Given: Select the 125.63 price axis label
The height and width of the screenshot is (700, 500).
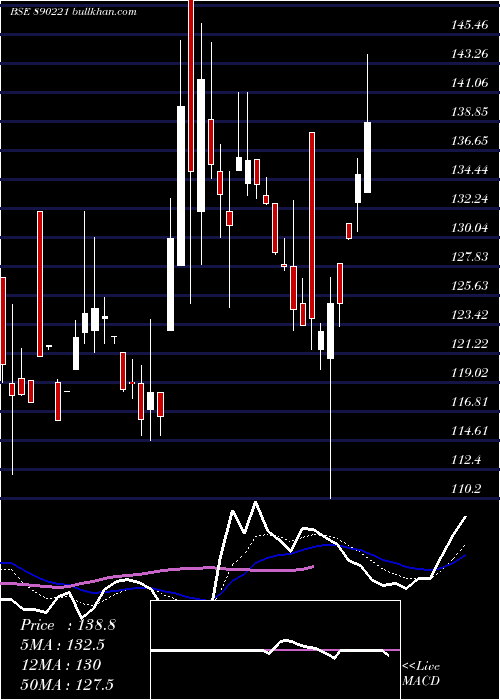Looking at the screenshot, I should (x=469, y=286).
